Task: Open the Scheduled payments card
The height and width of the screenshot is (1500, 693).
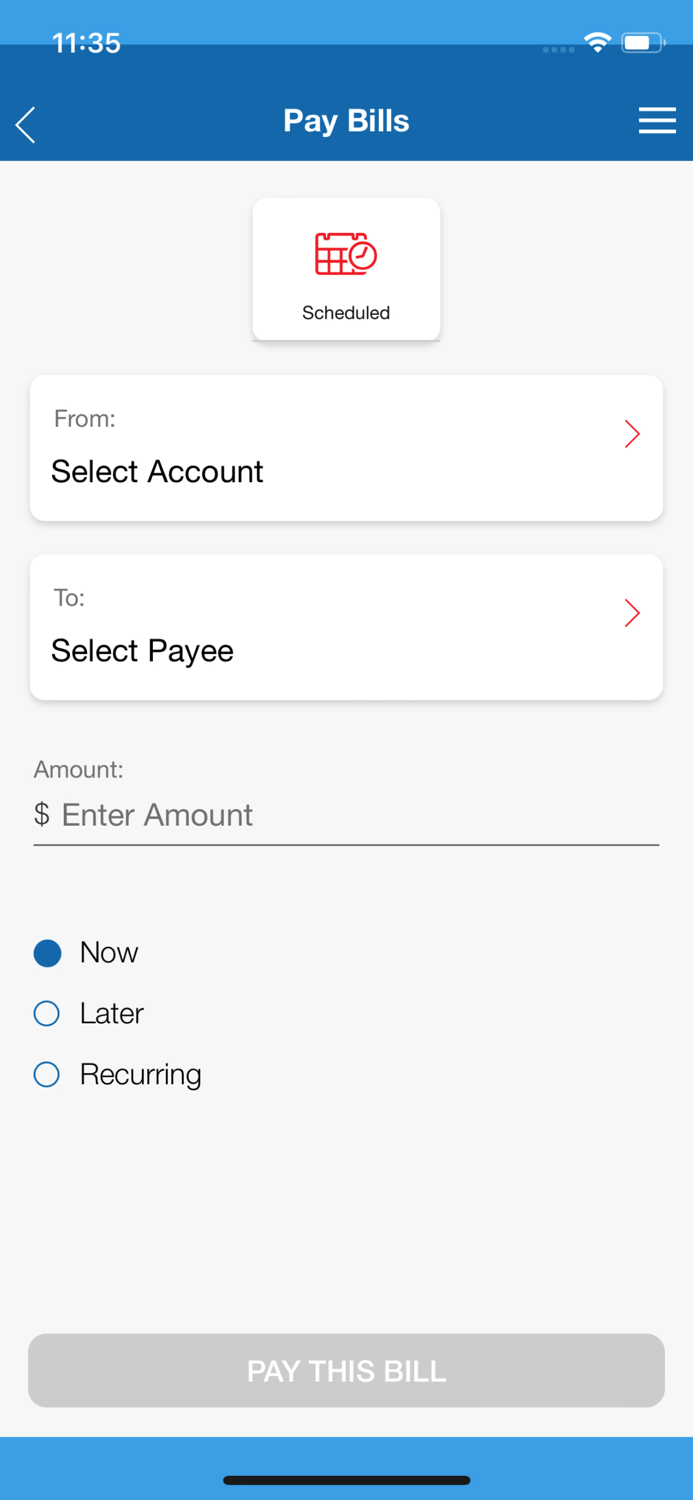Action: [x=346, y=268]
